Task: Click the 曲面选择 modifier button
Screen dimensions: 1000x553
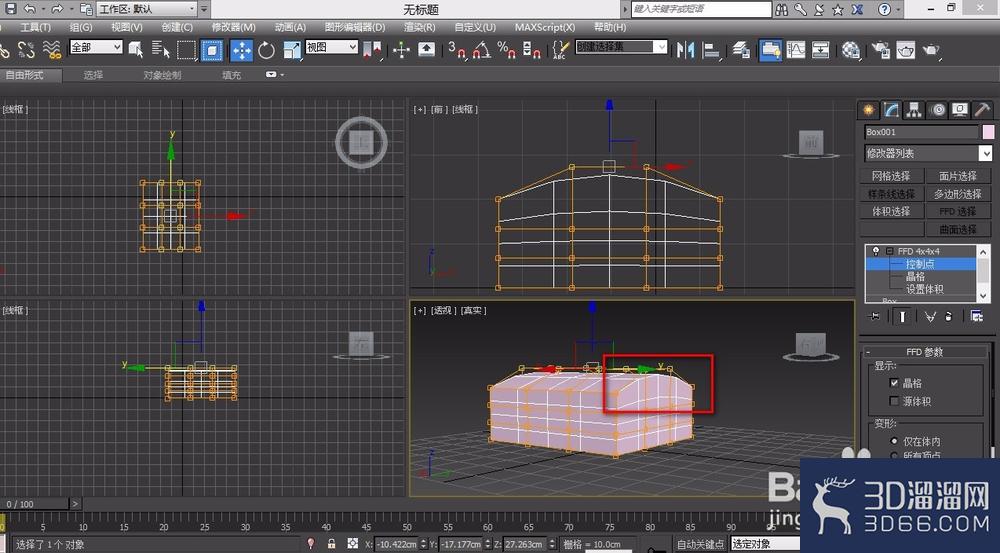Action: (957, 229)
